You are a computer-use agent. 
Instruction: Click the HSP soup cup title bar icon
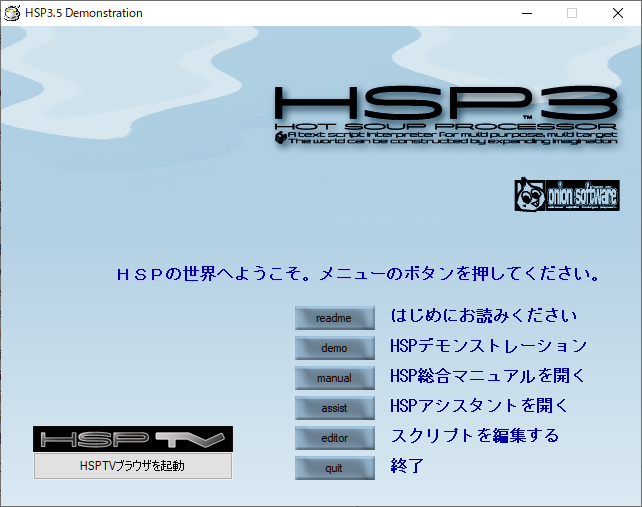coord(12,13)
